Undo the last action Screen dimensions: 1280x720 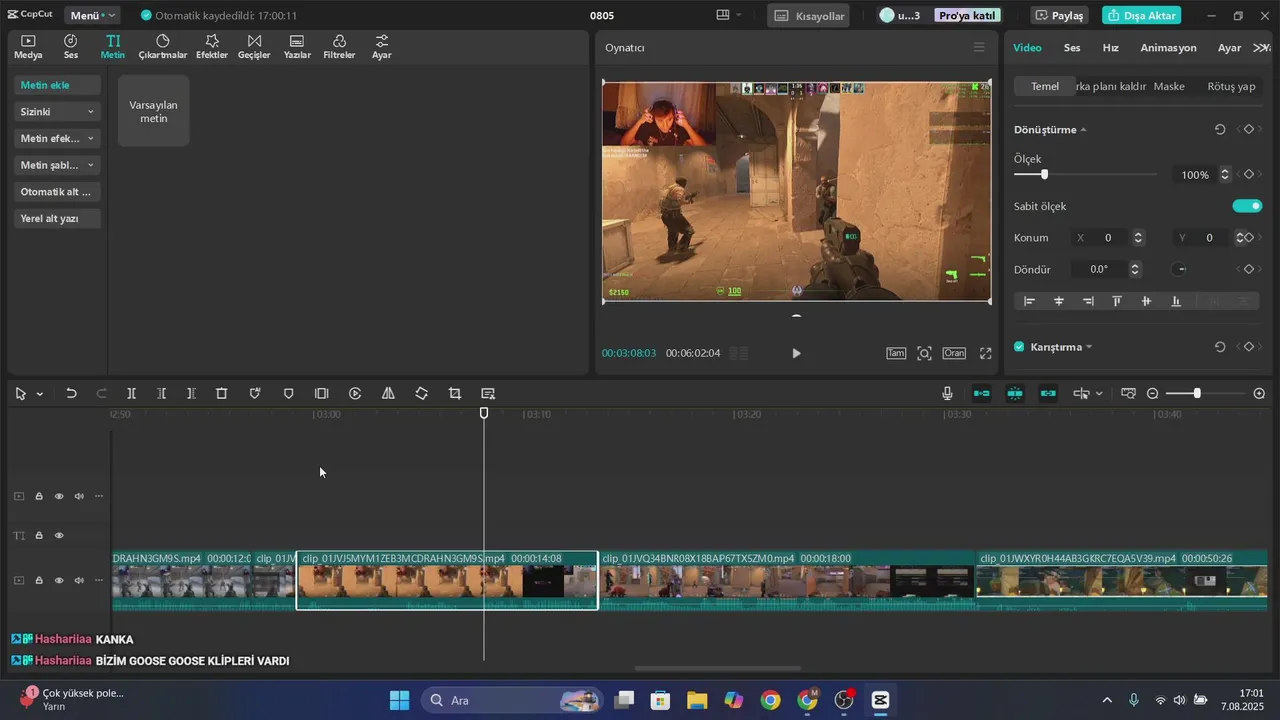click(x=71, y=394)
